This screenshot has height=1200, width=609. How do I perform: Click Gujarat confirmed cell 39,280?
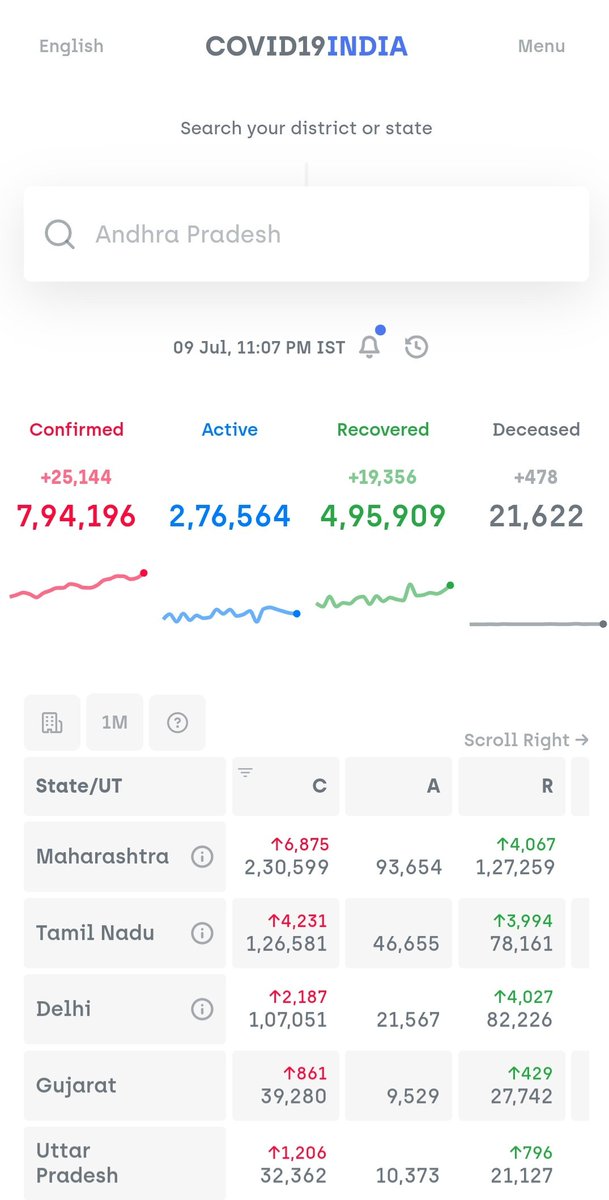(x=286, y=1085)
